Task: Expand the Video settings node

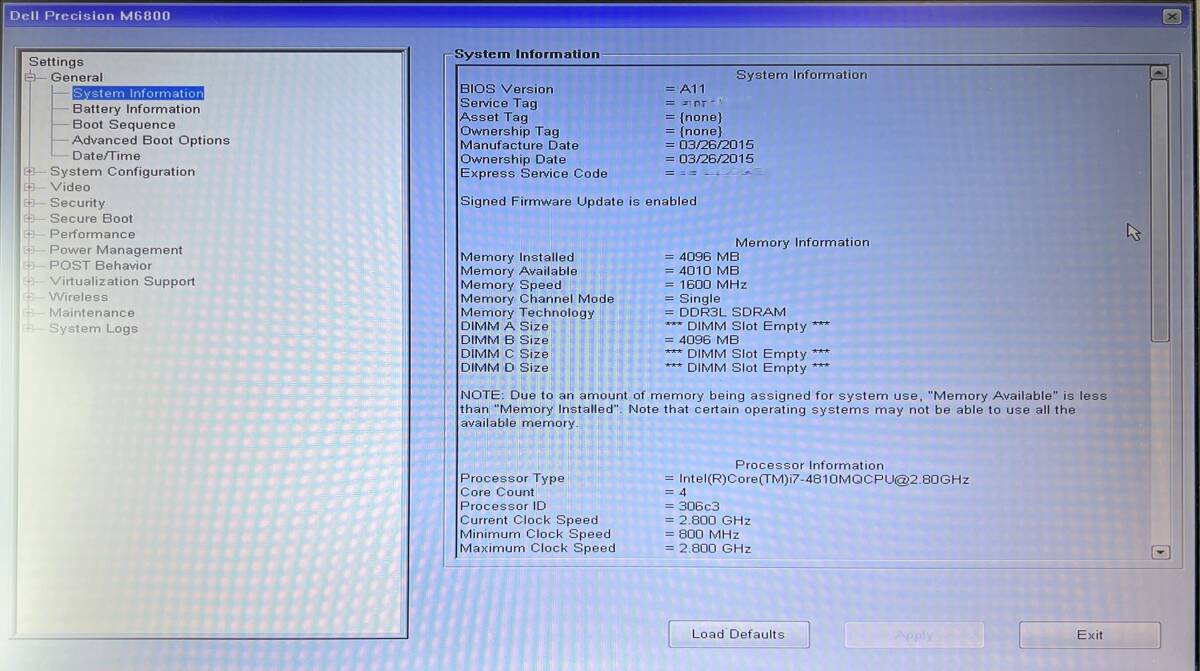Action: pyautogui.click(x=30, y=187)
